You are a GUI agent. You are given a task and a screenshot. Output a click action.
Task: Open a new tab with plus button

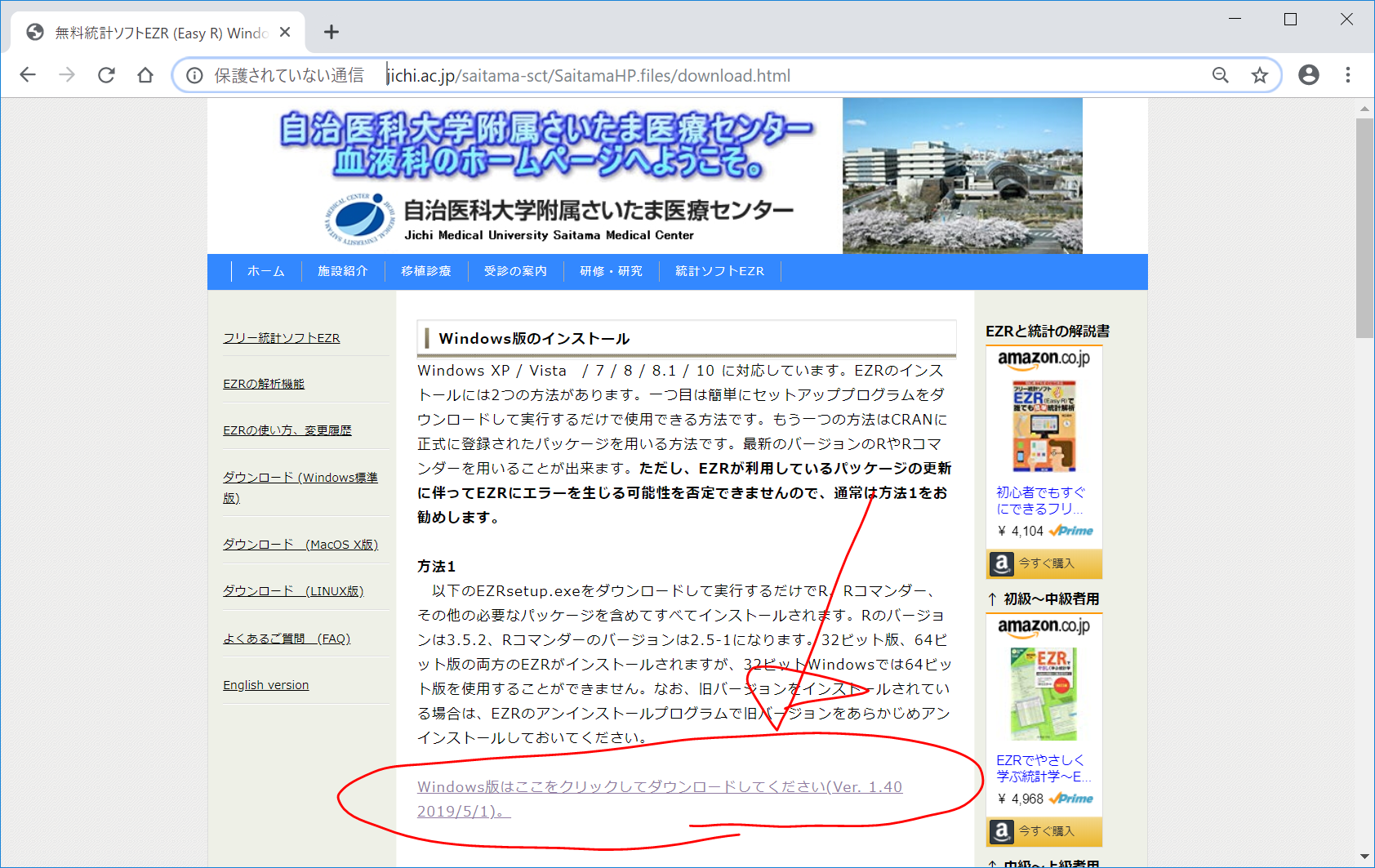331,32
